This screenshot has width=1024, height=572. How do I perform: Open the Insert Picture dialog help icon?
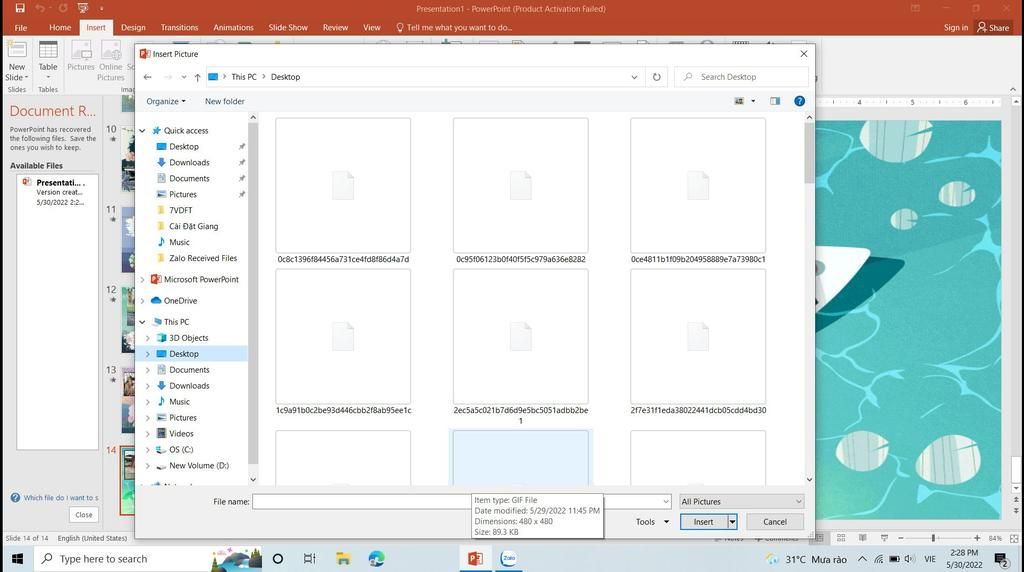pyautogui.click(x=799, y=101)
